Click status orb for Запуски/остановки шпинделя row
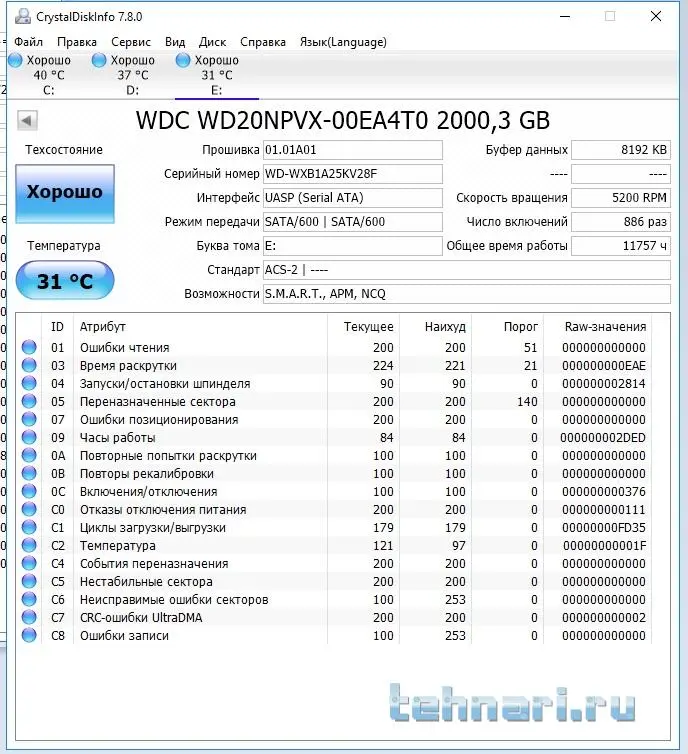Viewport: 688px width, 754px height. point(29,383)
